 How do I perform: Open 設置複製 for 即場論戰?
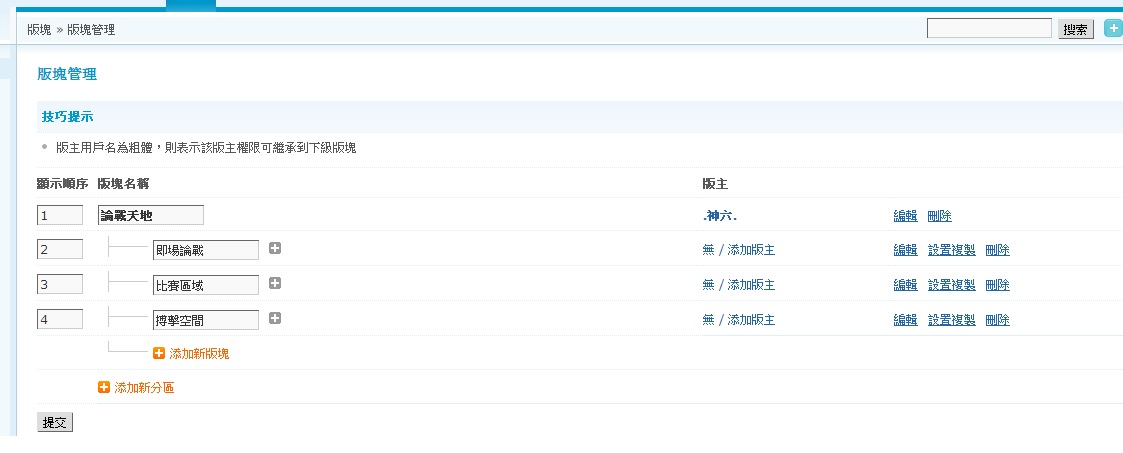(952, 250)
